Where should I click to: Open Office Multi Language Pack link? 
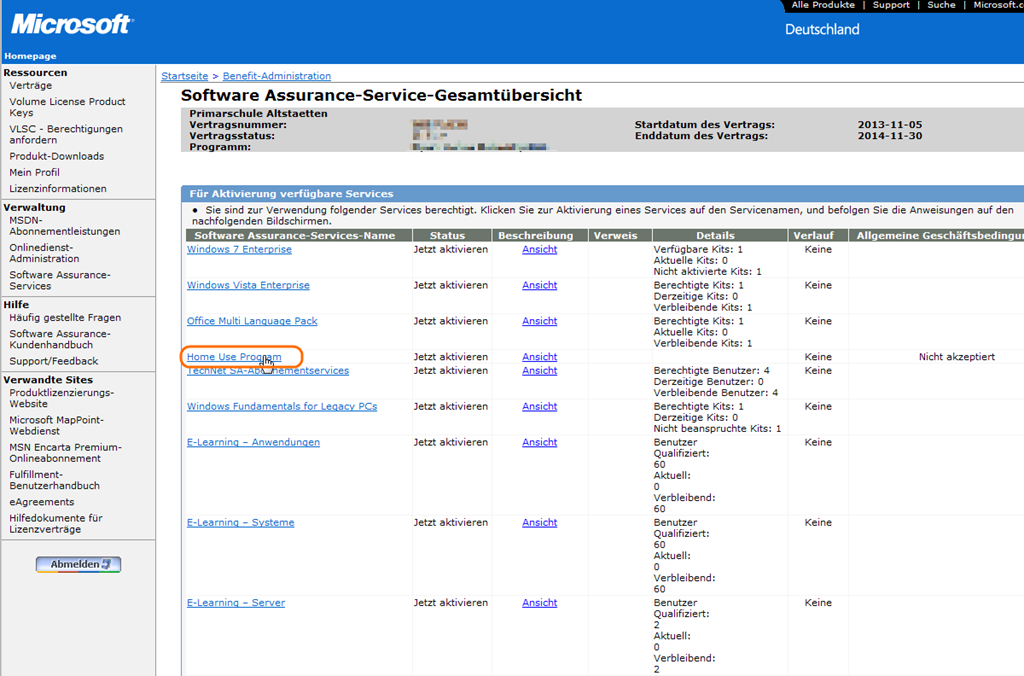pos(252,322)
